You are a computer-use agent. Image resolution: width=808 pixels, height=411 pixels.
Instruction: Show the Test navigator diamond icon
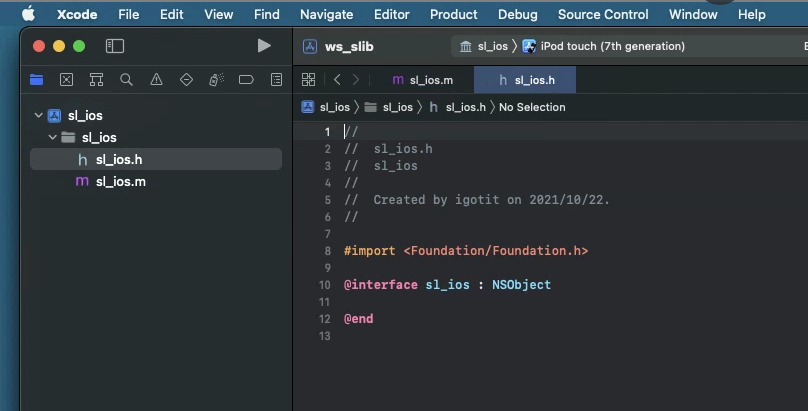(187, 79)
